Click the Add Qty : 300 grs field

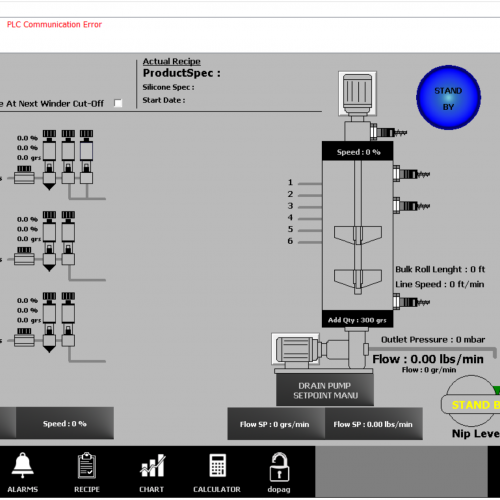(357, 319)
